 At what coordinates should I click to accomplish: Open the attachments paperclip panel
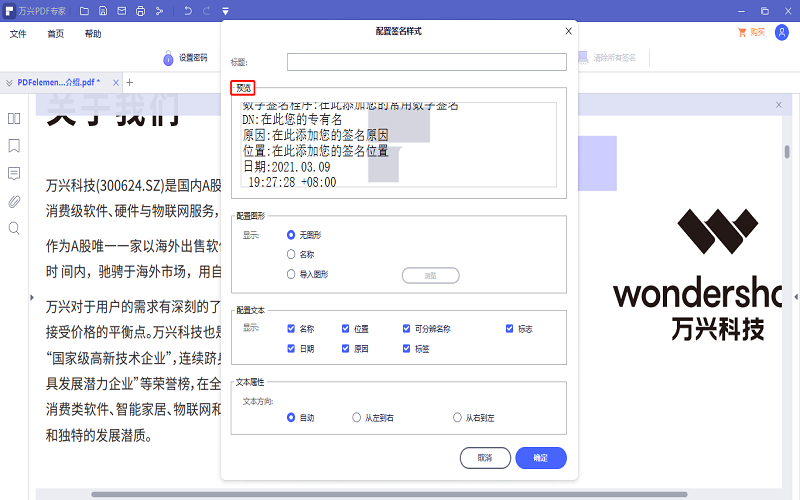(x=14, y=201)
